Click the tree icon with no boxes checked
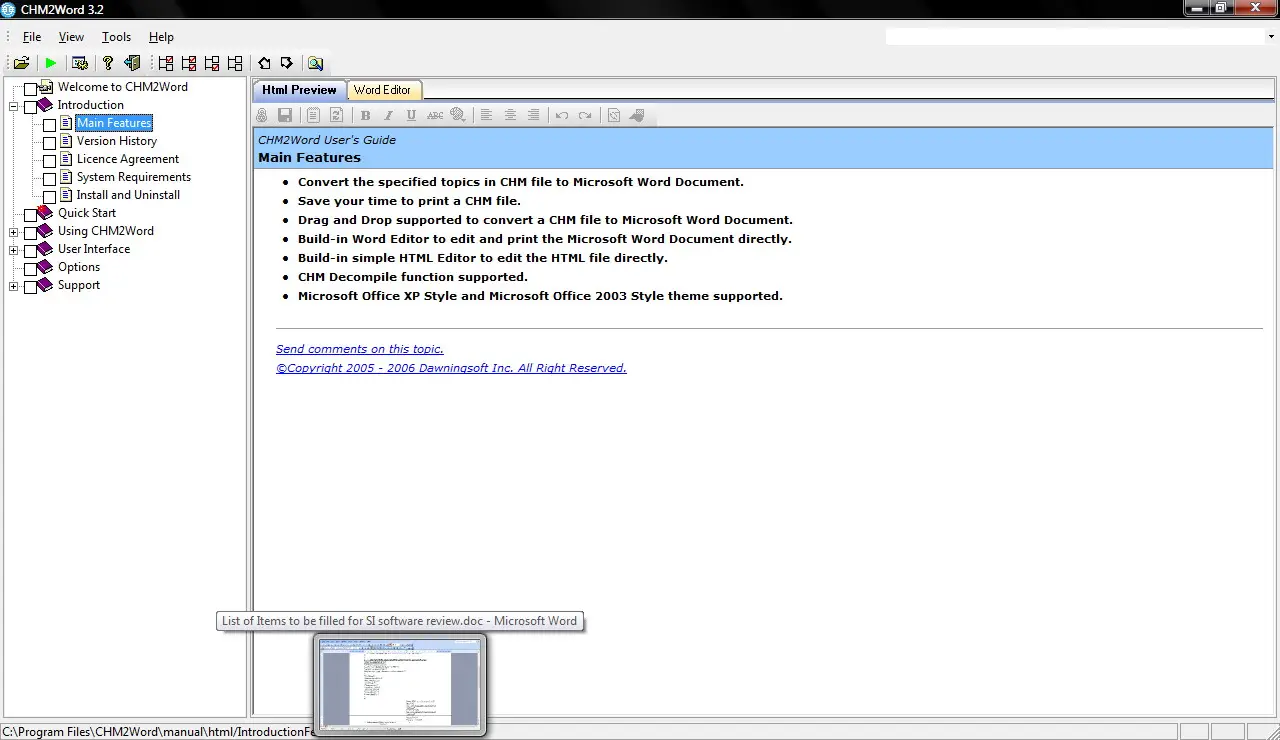 click(x=235, y=63)
